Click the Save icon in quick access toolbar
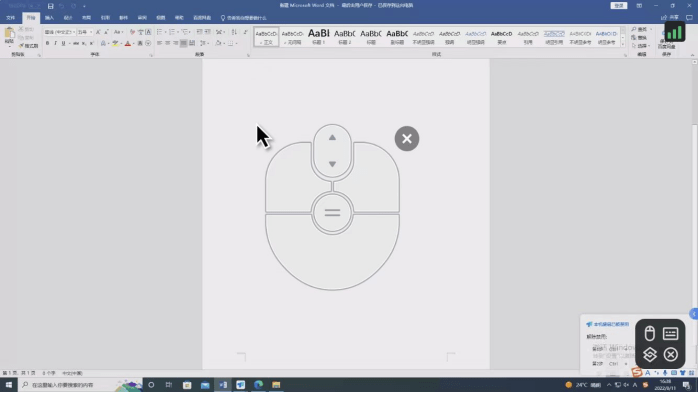This screenshot has height=393, width=698. pyautogui.click(x=50, y=6)
